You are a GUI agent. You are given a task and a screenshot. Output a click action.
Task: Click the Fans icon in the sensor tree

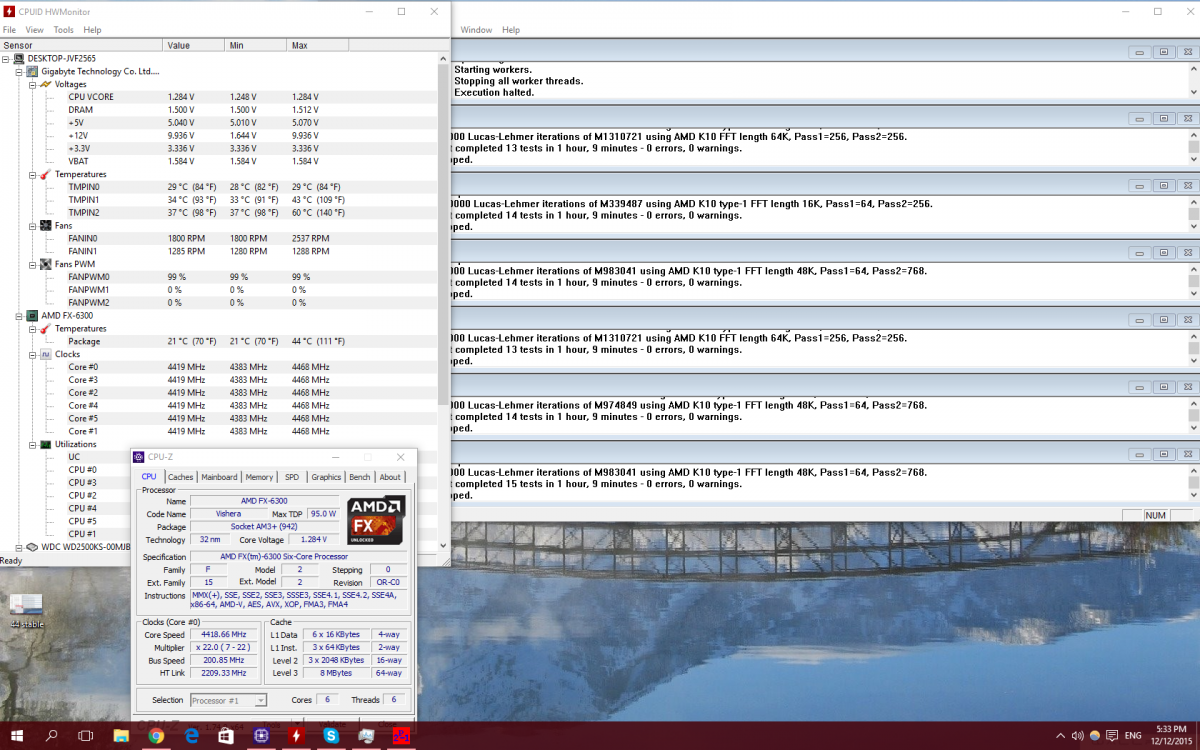coord(45,225)
